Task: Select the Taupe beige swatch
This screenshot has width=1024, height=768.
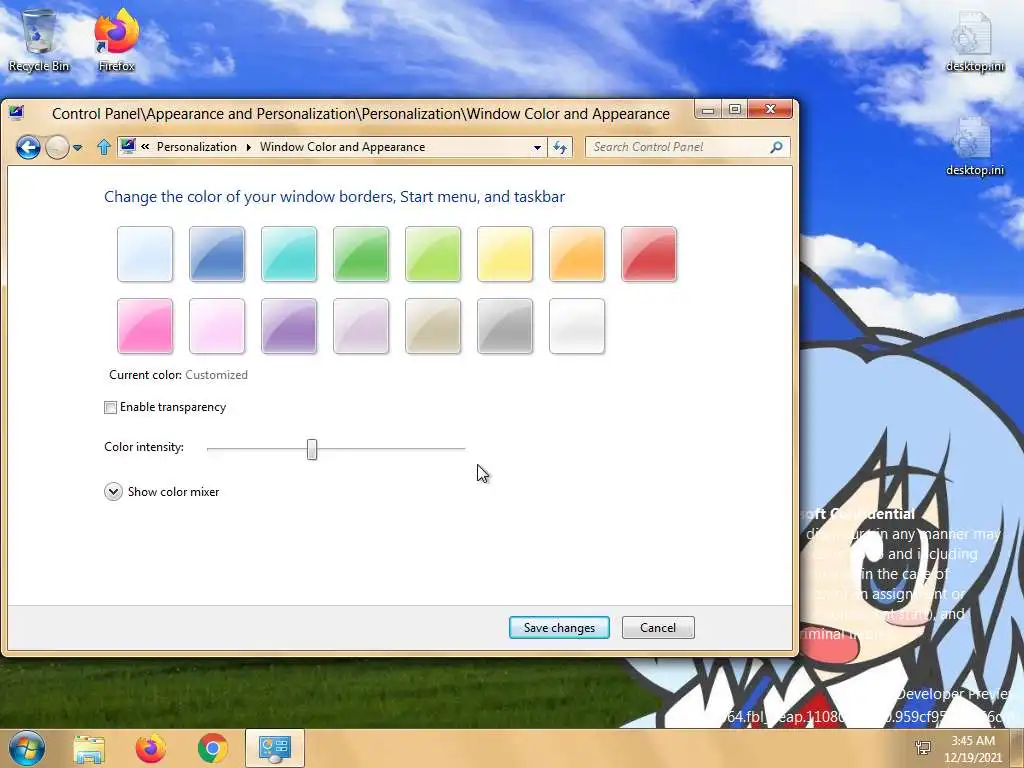Action: pos(433,326)
